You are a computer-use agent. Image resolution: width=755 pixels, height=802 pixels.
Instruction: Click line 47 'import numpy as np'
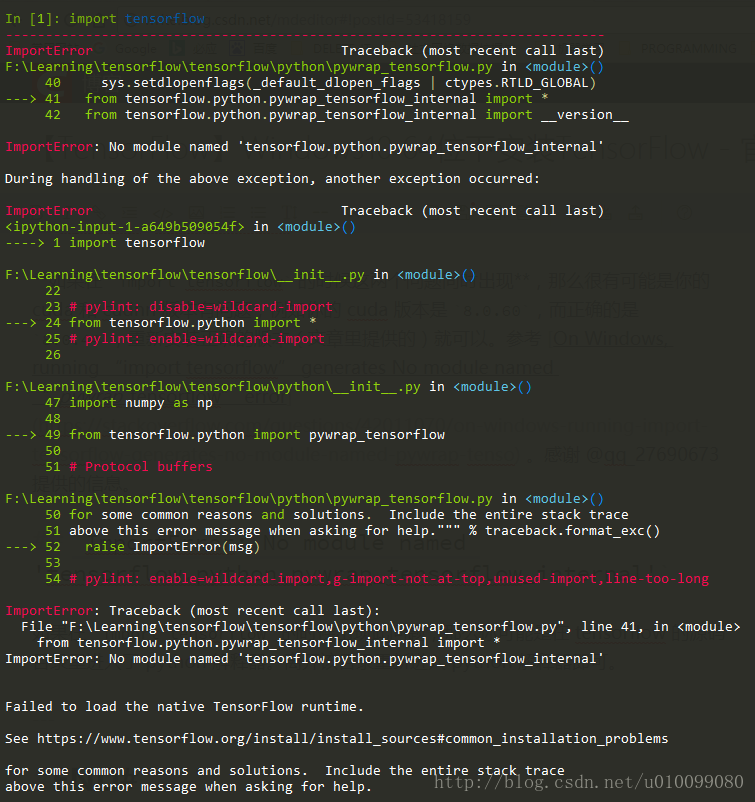pos(129,403)
